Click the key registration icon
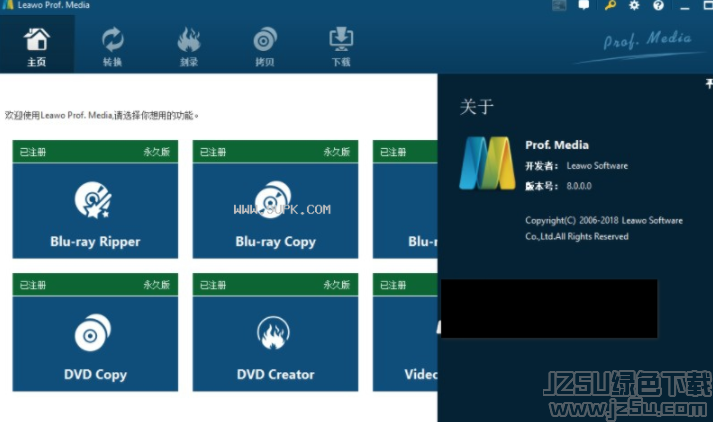 (610, 5)
